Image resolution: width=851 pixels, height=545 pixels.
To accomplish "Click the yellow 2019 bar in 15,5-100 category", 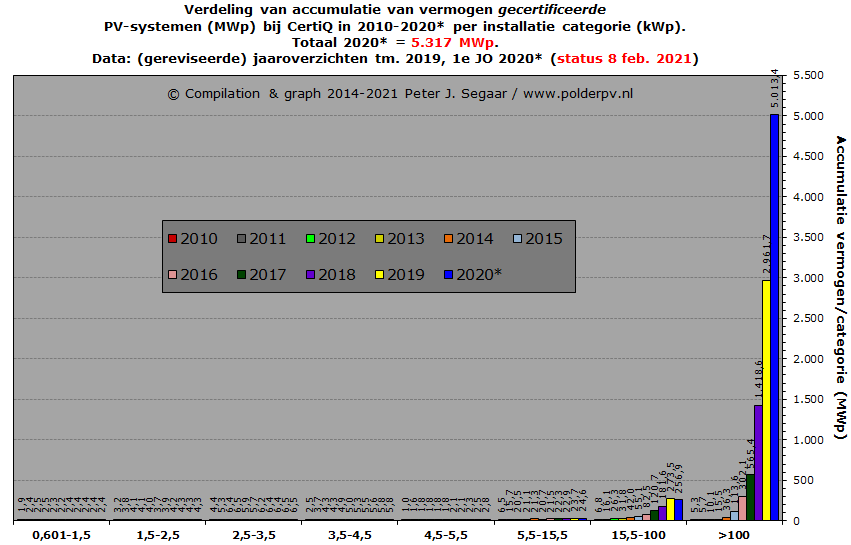I will pyautogui.click(x=670, y=510).
